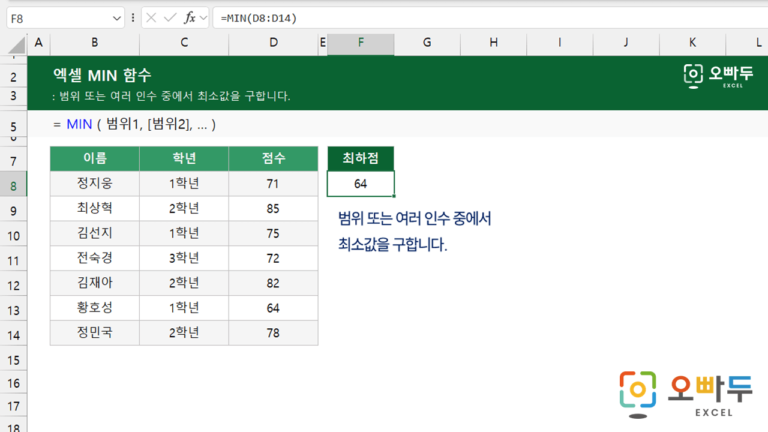Click score cell 71
This screenshot has width=768, height=432.
coord(273,184)
